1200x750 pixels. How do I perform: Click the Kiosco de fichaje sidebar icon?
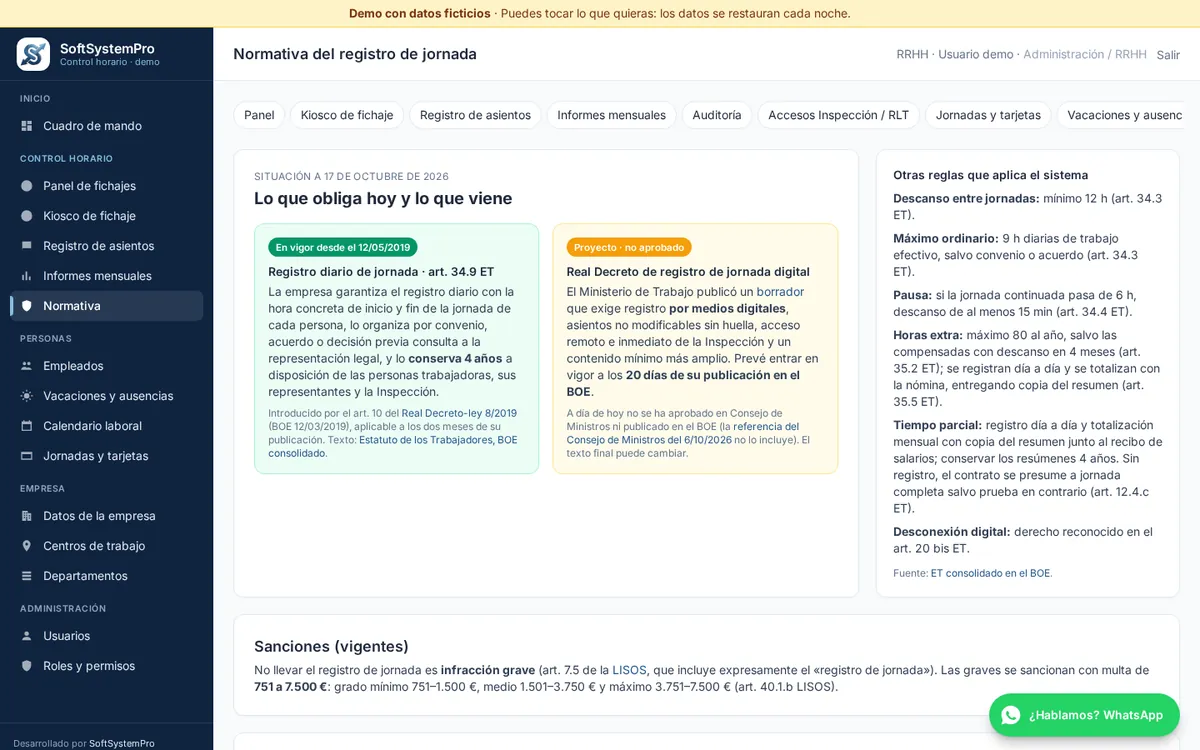point(27,216)
